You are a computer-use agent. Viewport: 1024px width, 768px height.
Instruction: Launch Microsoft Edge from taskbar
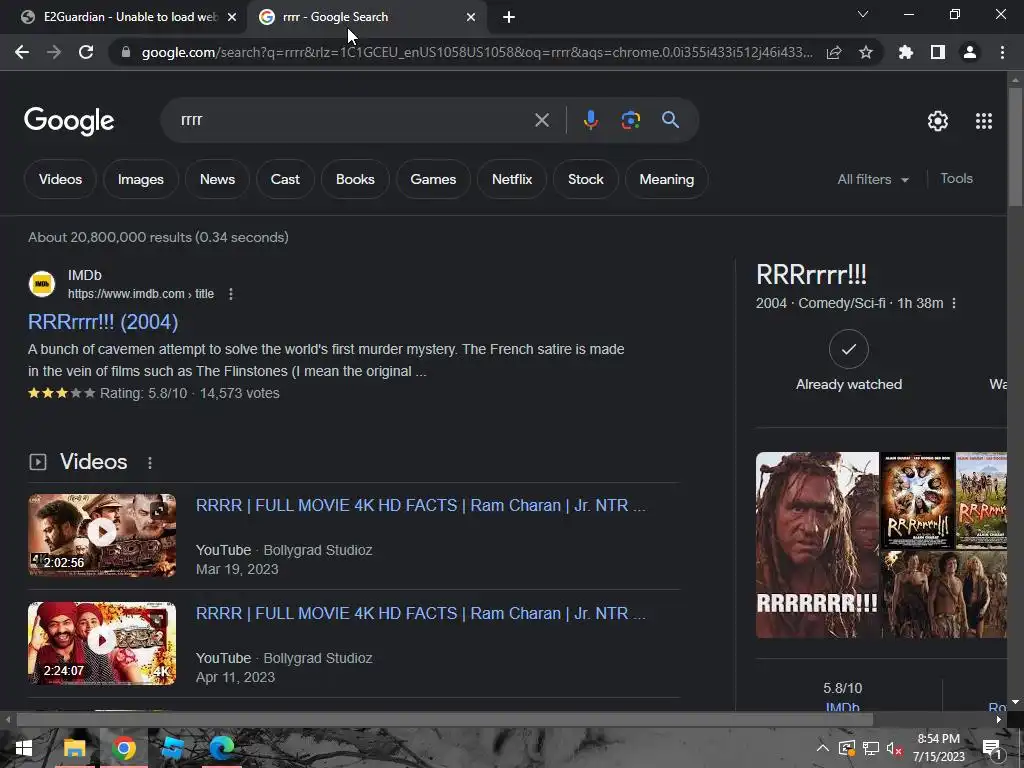pos(221,748)
